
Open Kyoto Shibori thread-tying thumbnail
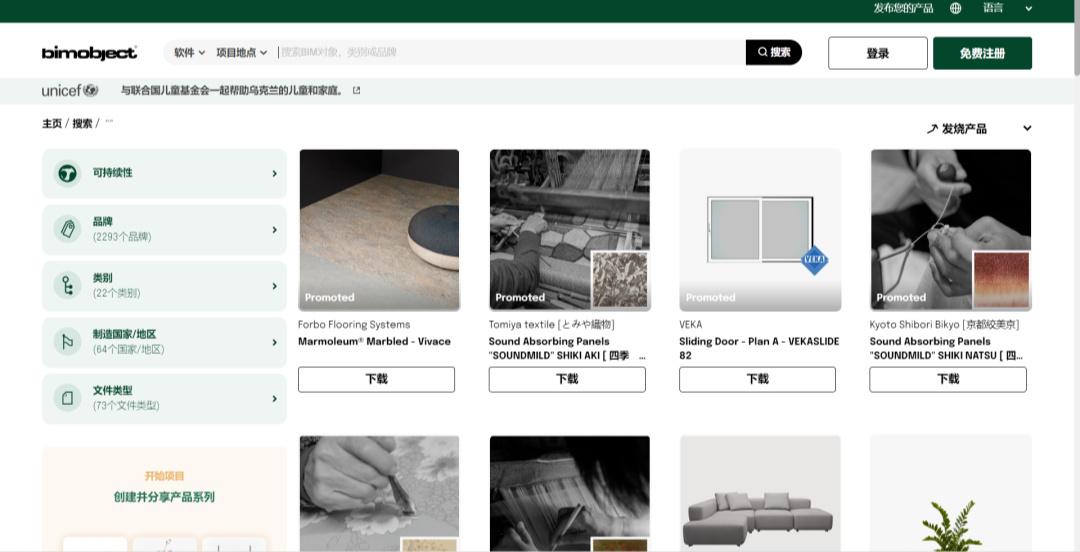click(951, 229)
